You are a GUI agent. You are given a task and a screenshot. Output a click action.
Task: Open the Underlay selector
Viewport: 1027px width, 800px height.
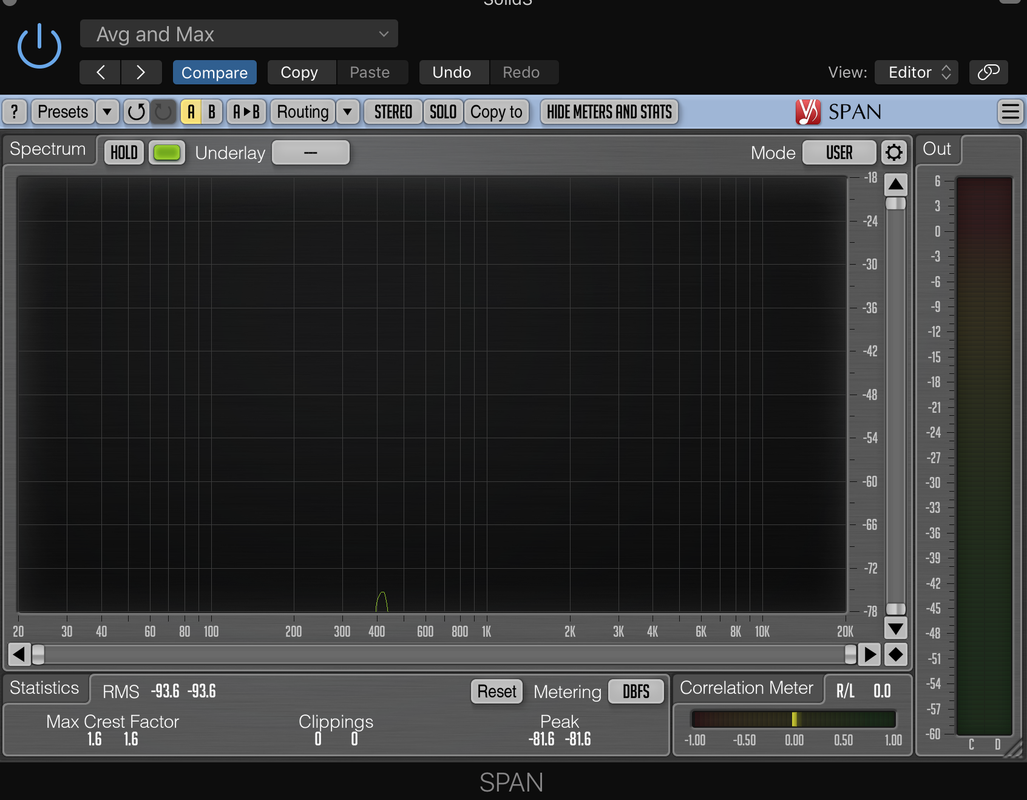pyautogui.click(x=310, y=153)
